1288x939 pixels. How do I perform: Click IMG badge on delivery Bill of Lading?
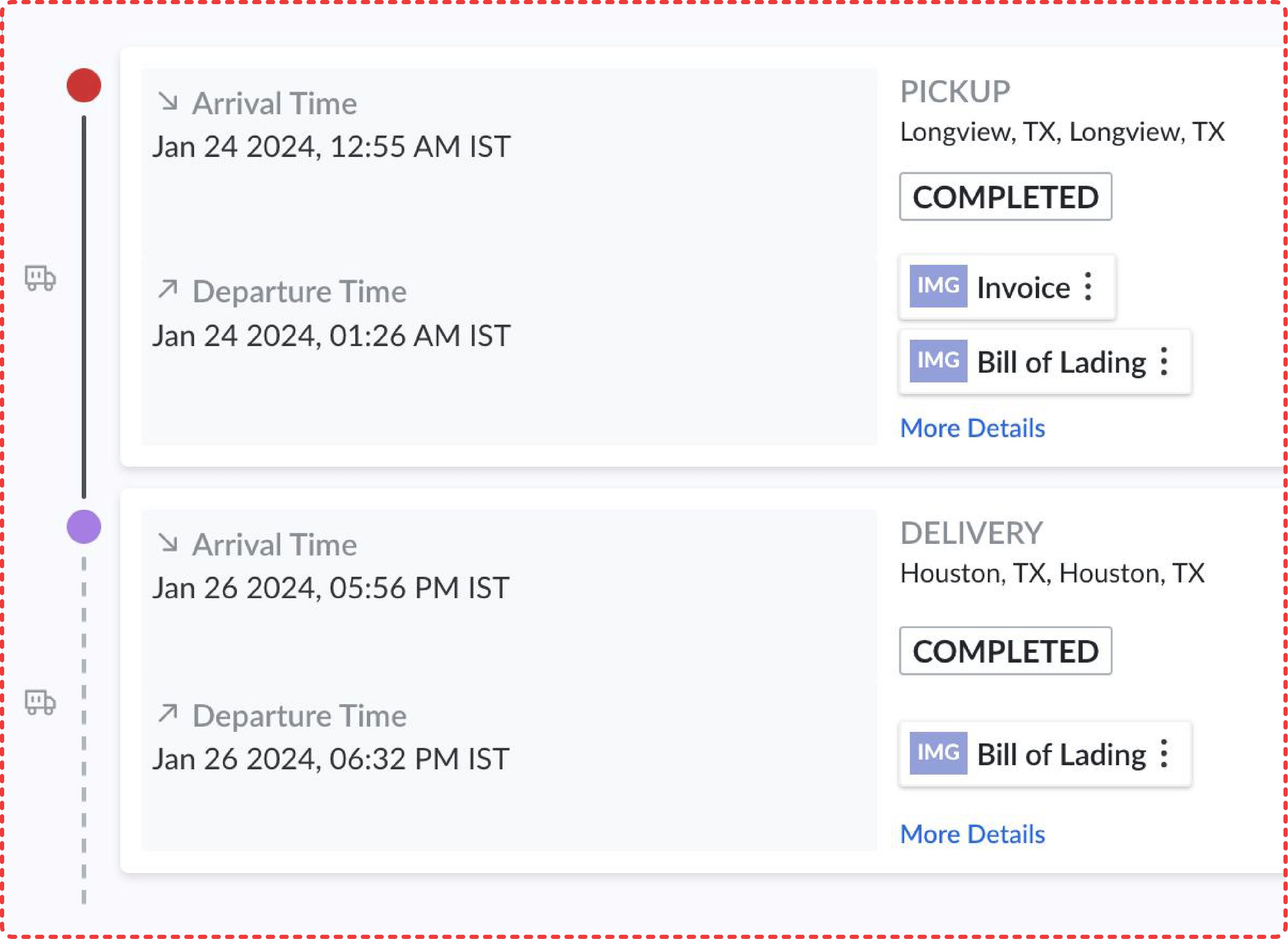pyautogui.click(x=938, y=753)
